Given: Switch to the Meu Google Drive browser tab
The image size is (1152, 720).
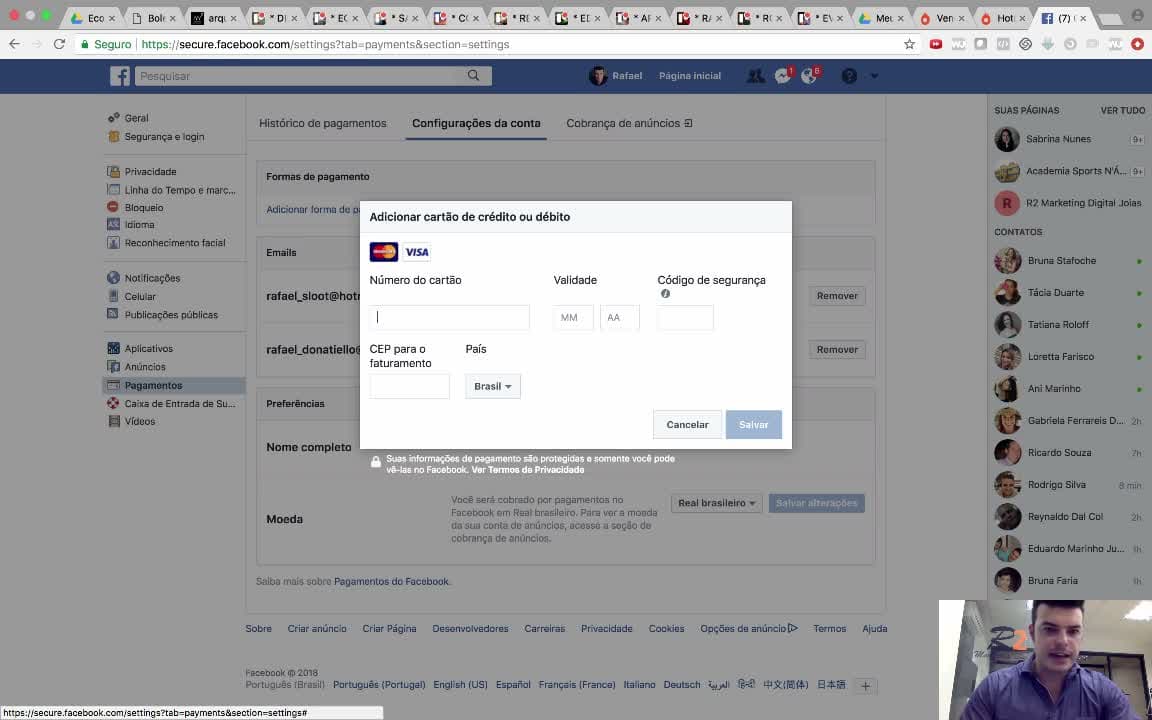Looking at the screenshot, I should (879, 18).
